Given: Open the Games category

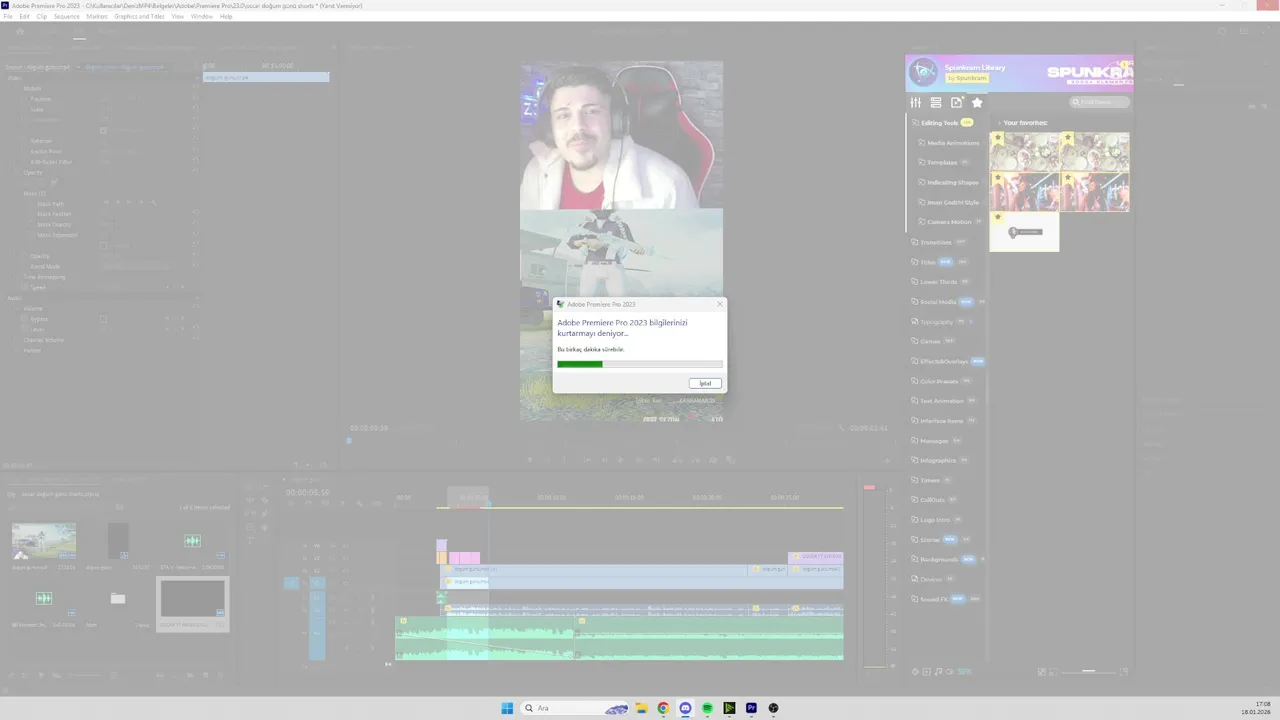Looking at the screenshot, I should pos(930,341).
